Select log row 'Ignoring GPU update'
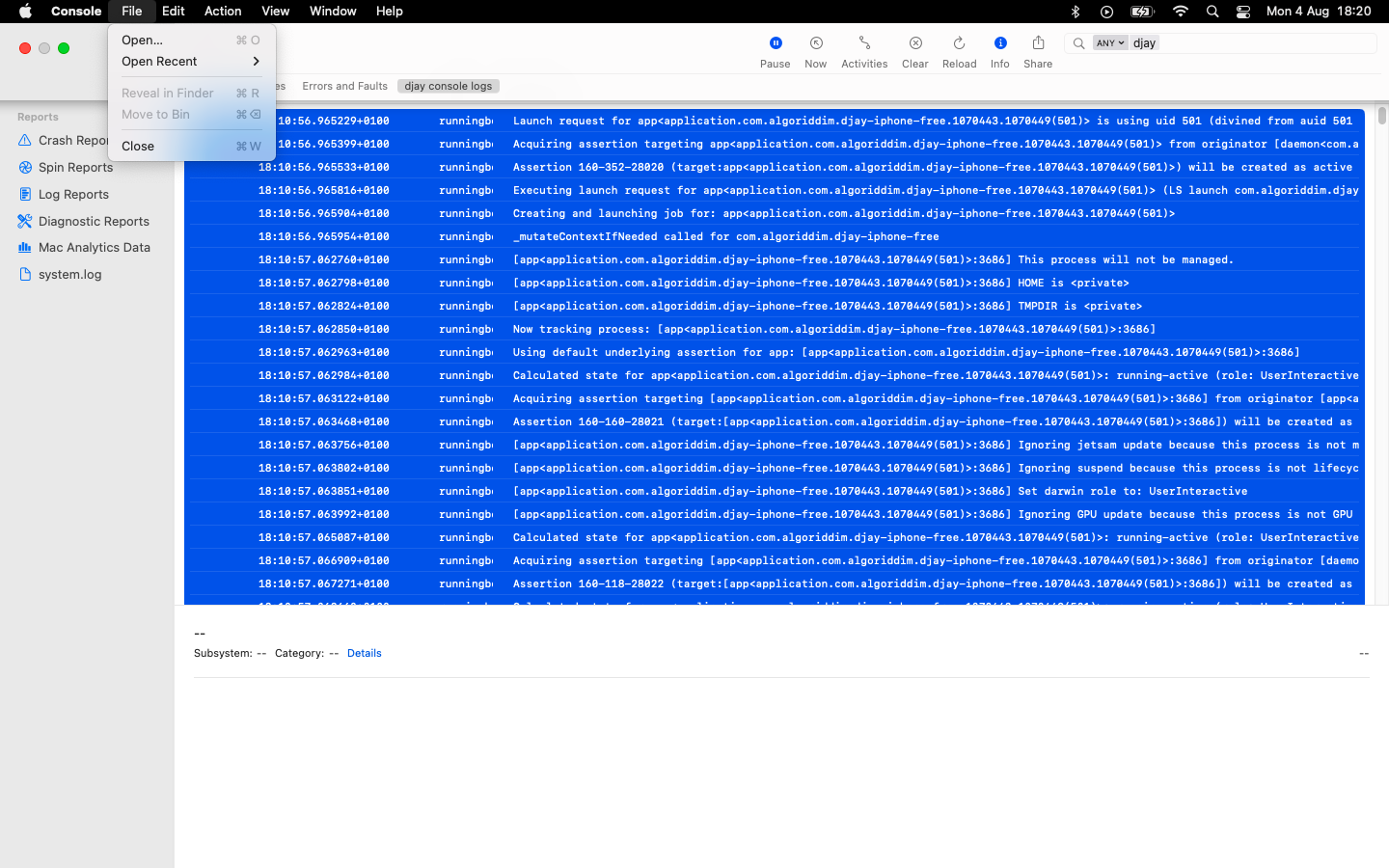 pos(775,514)
